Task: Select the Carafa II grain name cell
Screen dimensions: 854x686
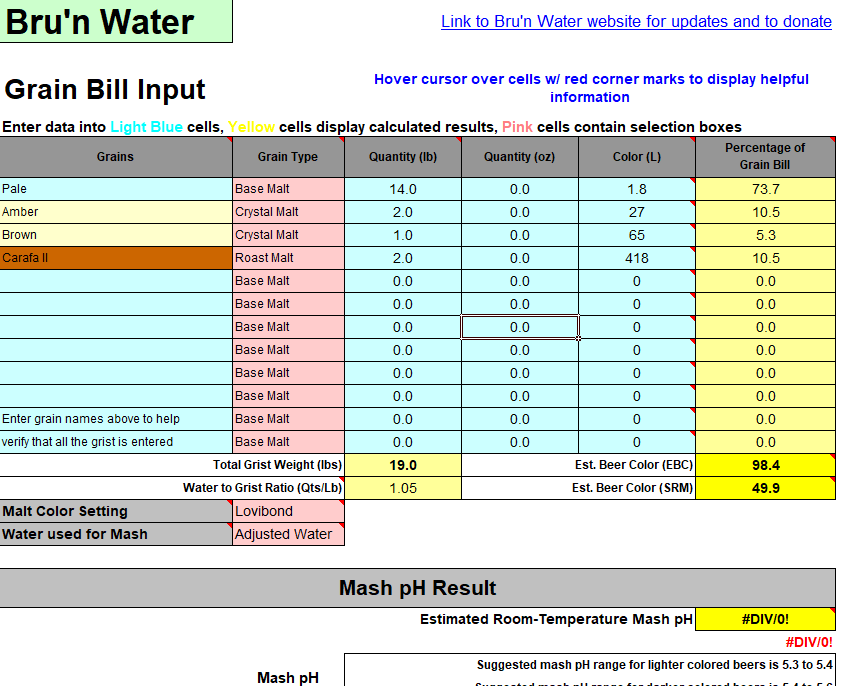Action: [x=116, y=258]
